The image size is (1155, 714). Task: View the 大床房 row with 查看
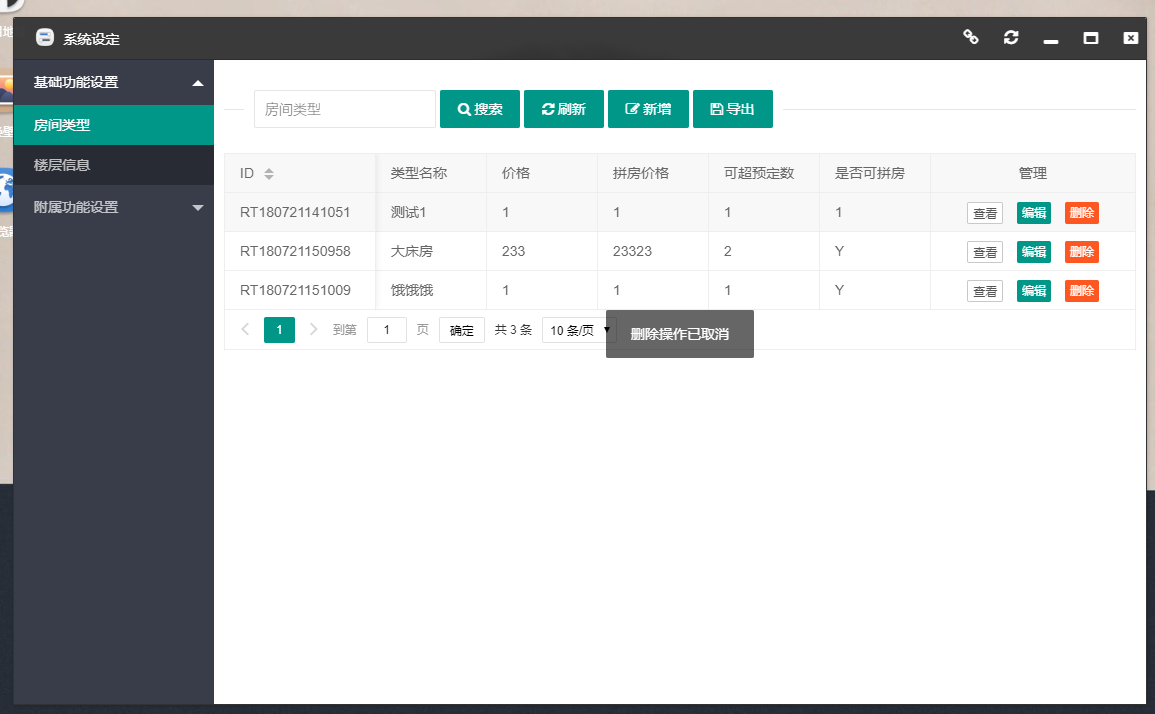[x=985, y=252]
